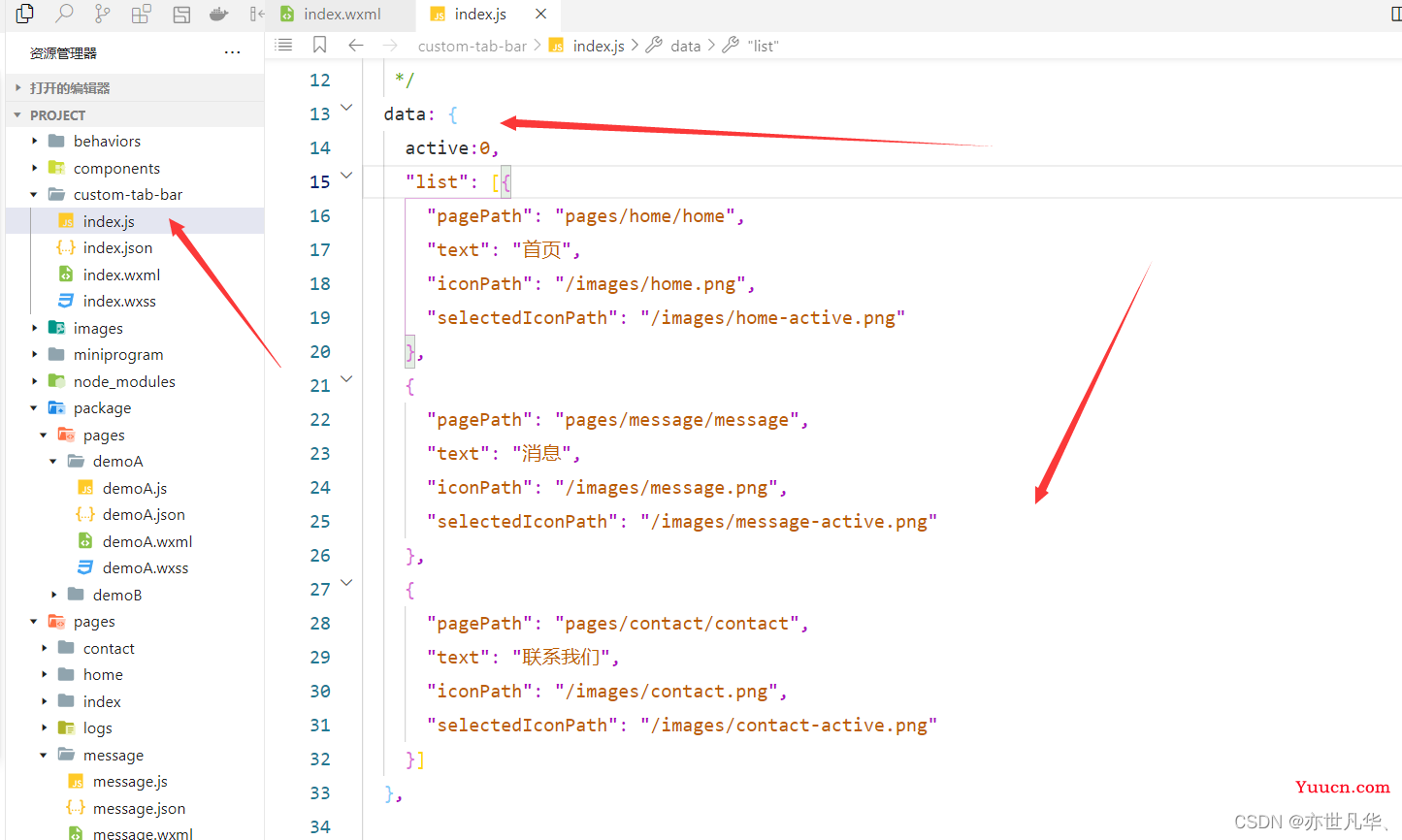1402x840 pixels.
Task: Collapse the PROJECT section
Action: [134, 114]
